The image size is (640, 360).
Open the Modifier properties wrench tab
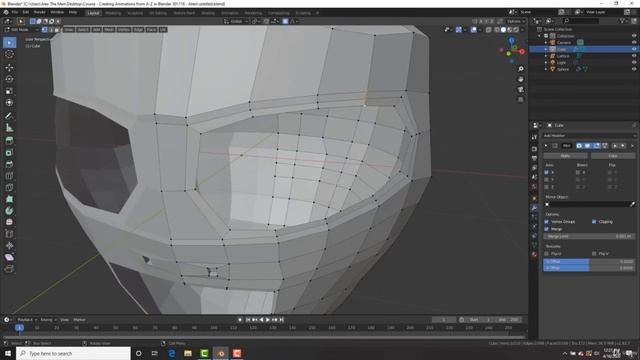pyautogui.click(x=534, y=208)
